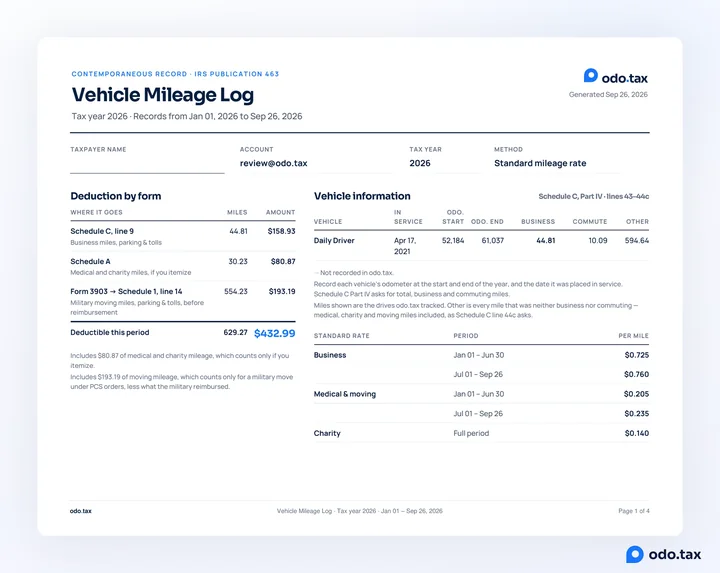Click the odometer end value 61,037

point(493,241)
